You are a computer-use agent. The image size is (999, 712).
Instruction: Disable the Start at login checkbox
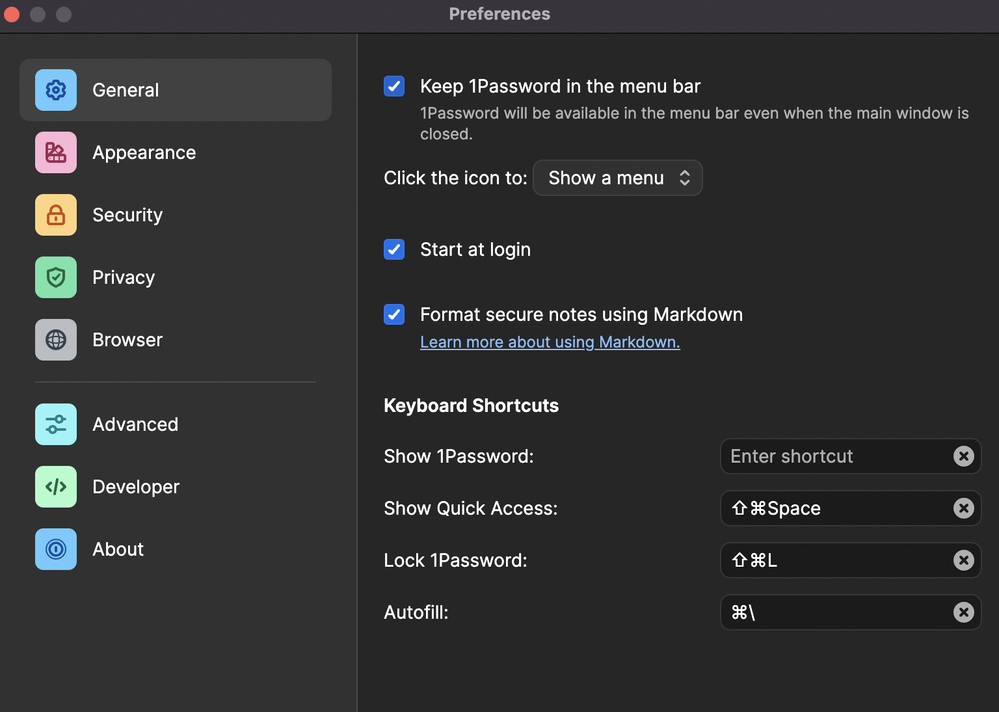pyautogui.click(x=394, y=250)
